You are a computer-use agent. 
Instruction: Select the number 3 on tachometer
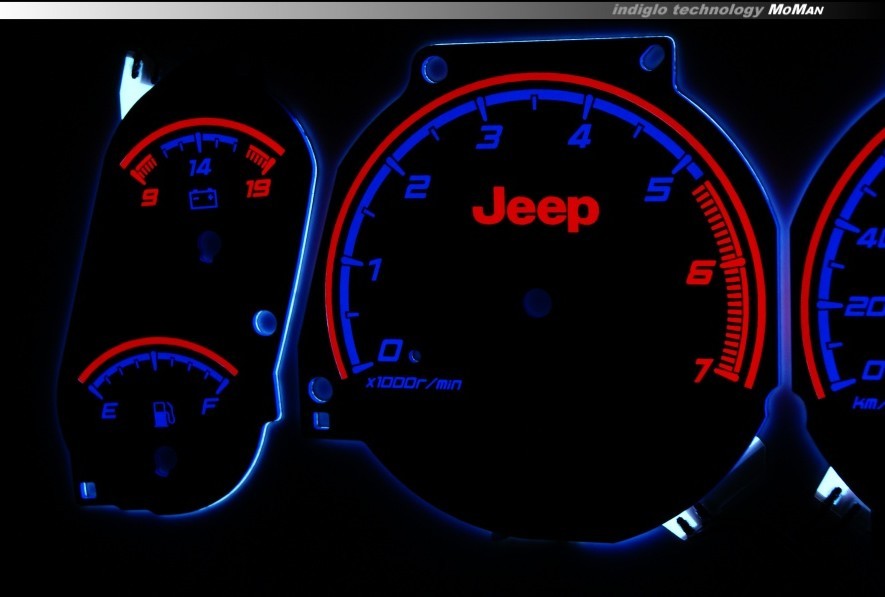488,138
